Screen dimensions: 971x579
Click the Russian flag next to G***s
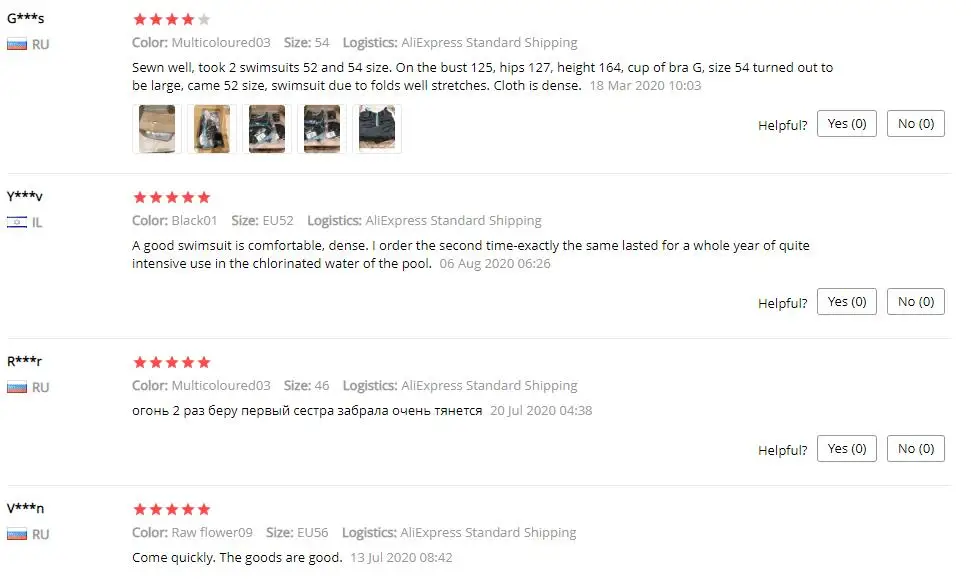17,45
